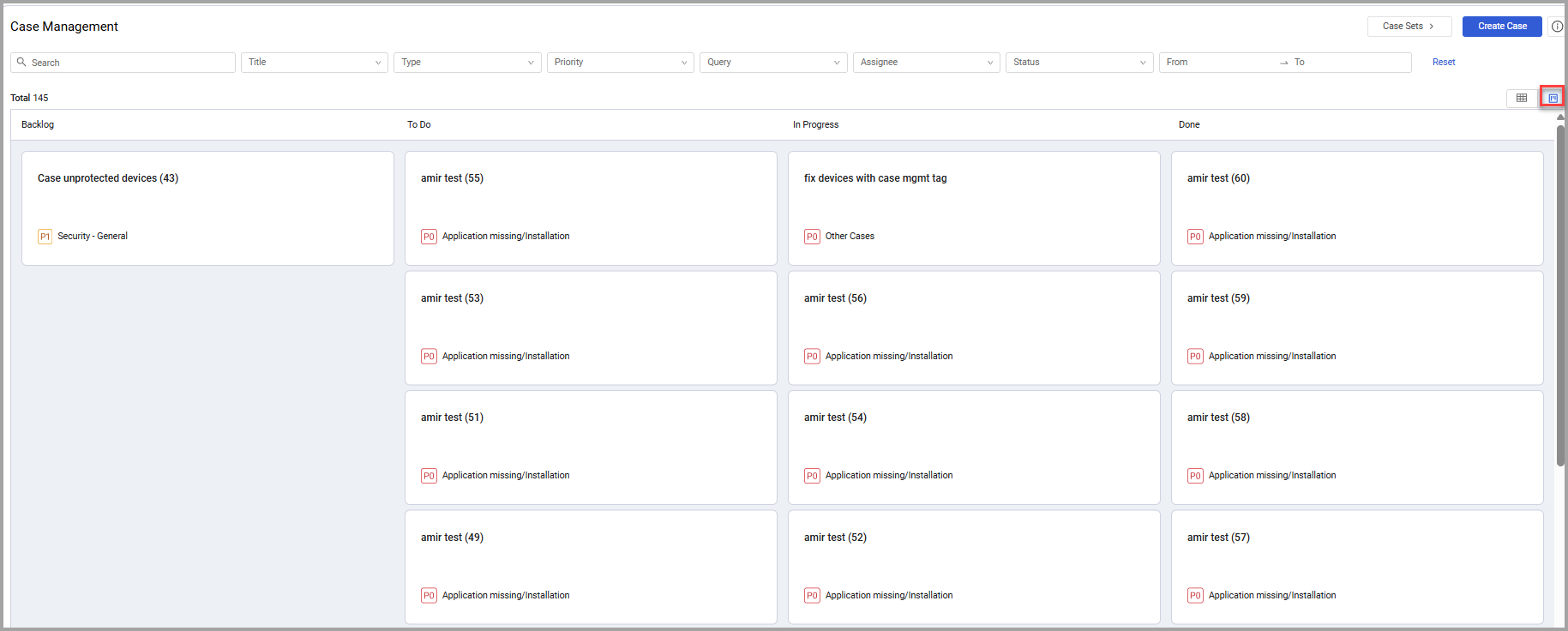Set the From date field
This screenshot has height=631, width=1568.
click(x=1217, y=63)
